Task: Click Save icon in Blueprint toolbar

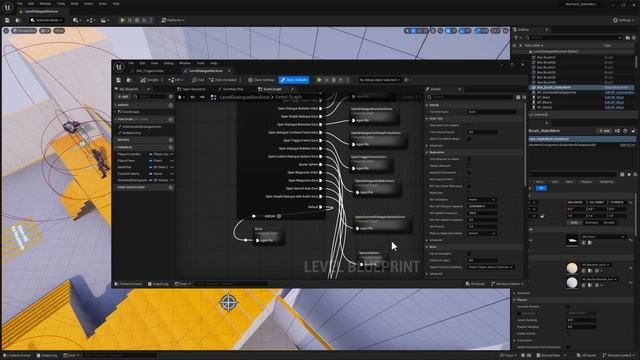Action: pos(118,80)
